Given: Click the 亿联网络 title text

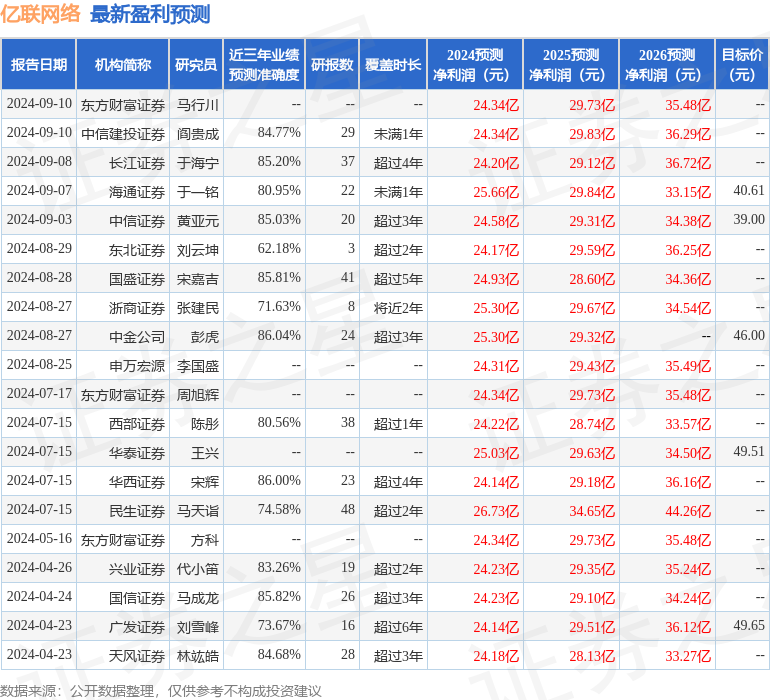Looking at the screenshot, I should coord(40,13).
